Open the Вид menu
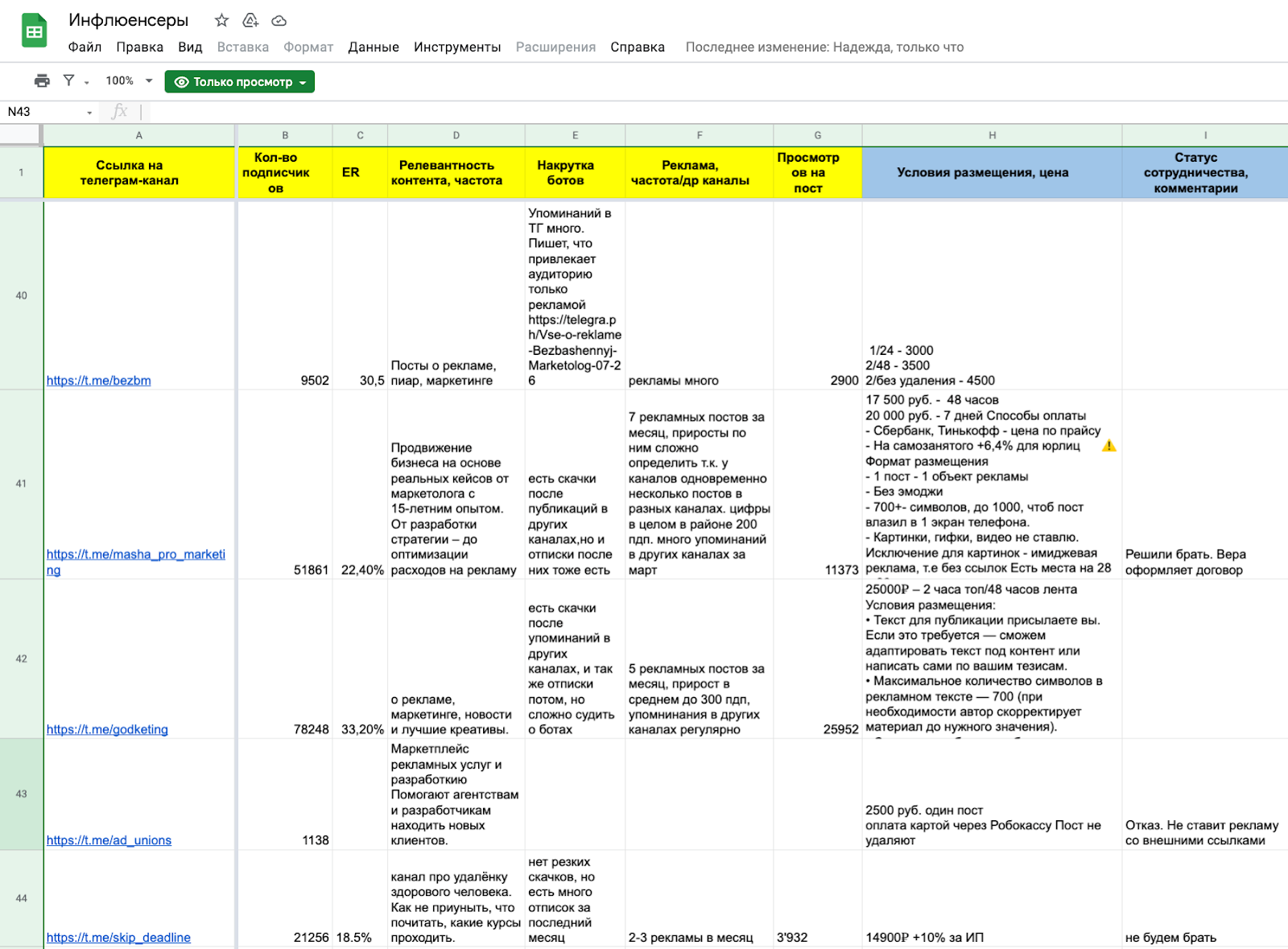 [x=190, y=47]
